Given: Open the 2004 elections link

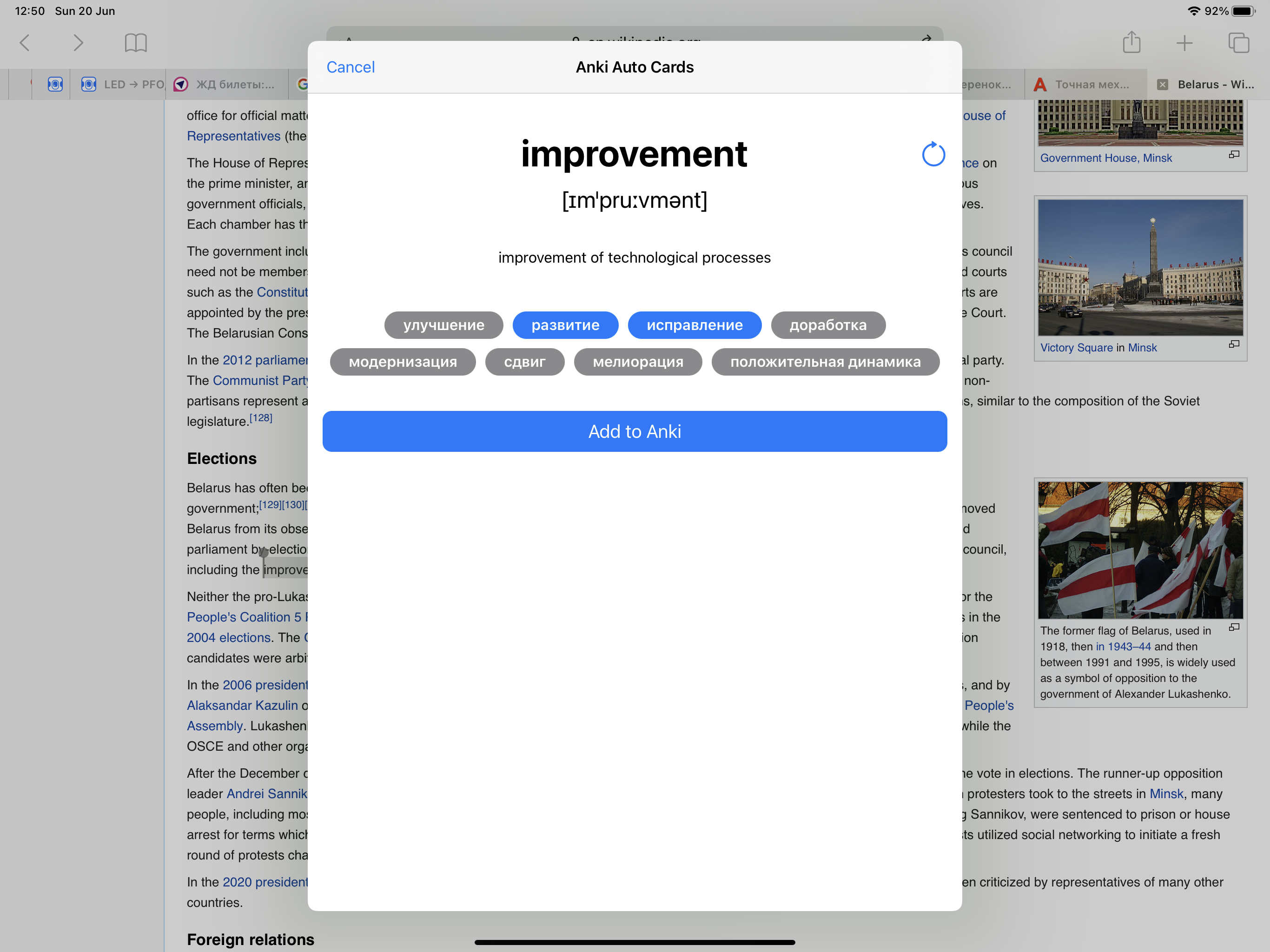Looking at the screenshot, I should click(229, 637).
